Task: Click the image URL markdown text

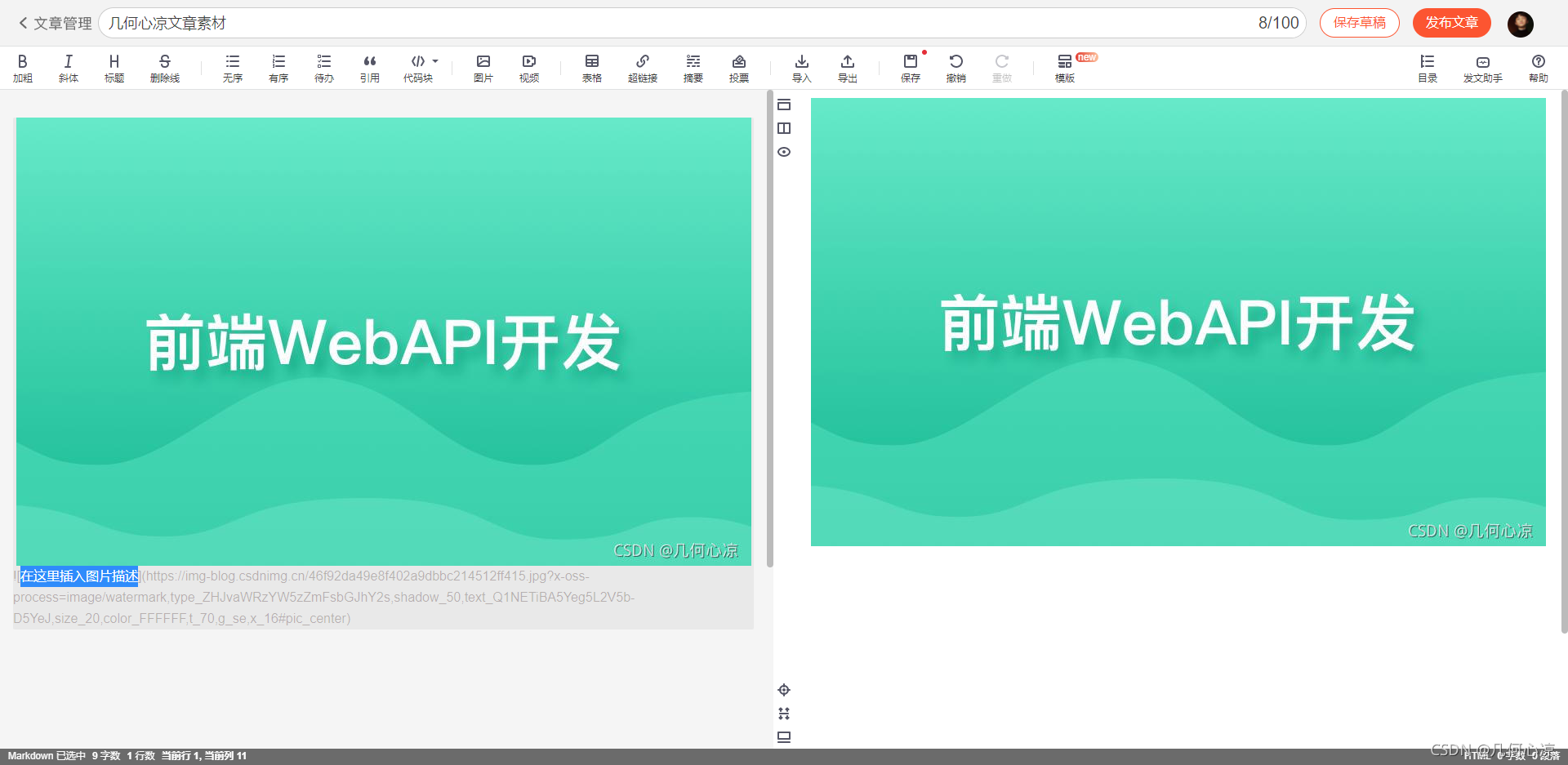Action: (326, 598)
